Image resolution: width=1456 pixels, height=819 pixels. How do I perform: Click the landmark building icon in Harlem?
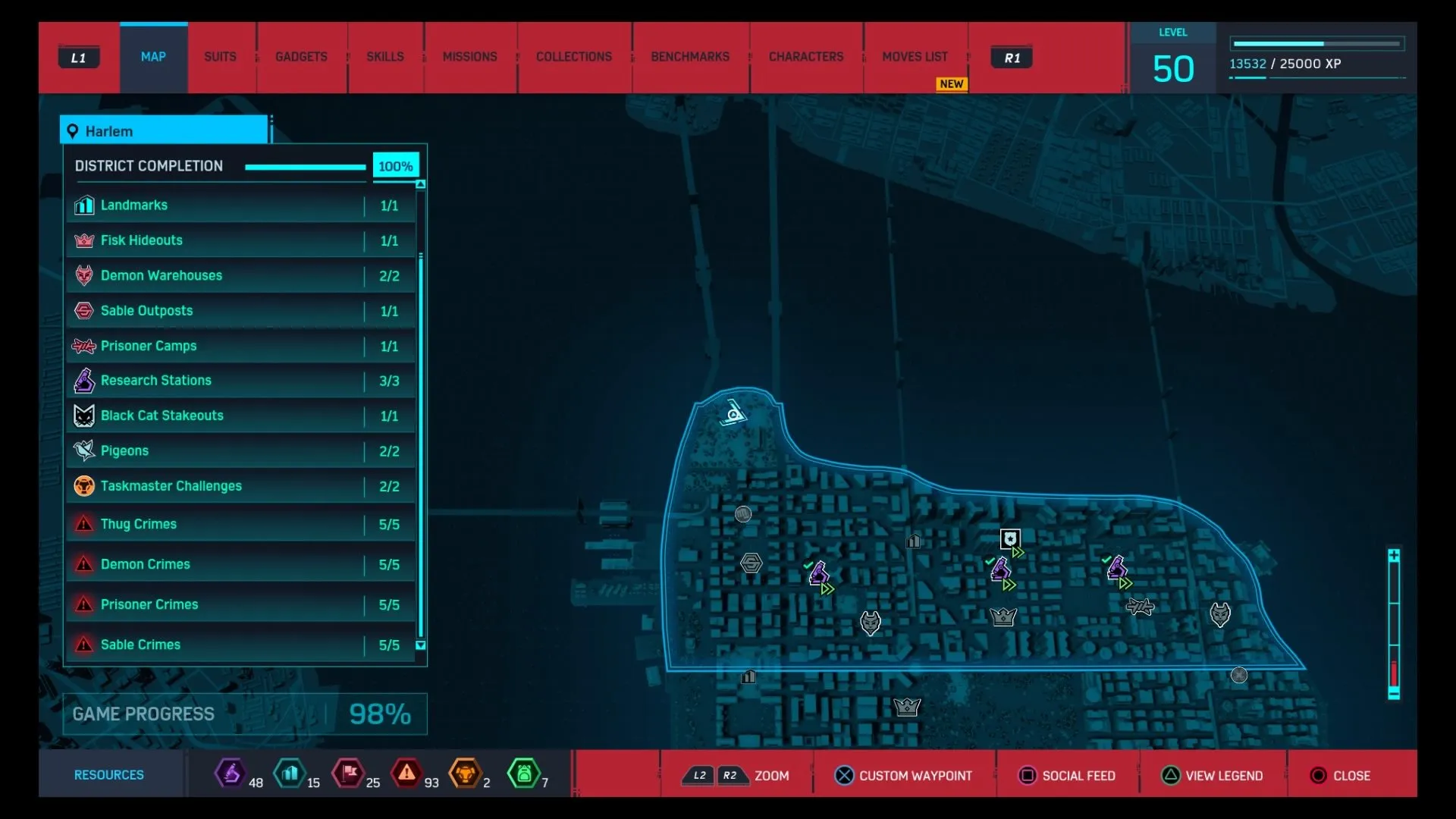tap(913, 541)
